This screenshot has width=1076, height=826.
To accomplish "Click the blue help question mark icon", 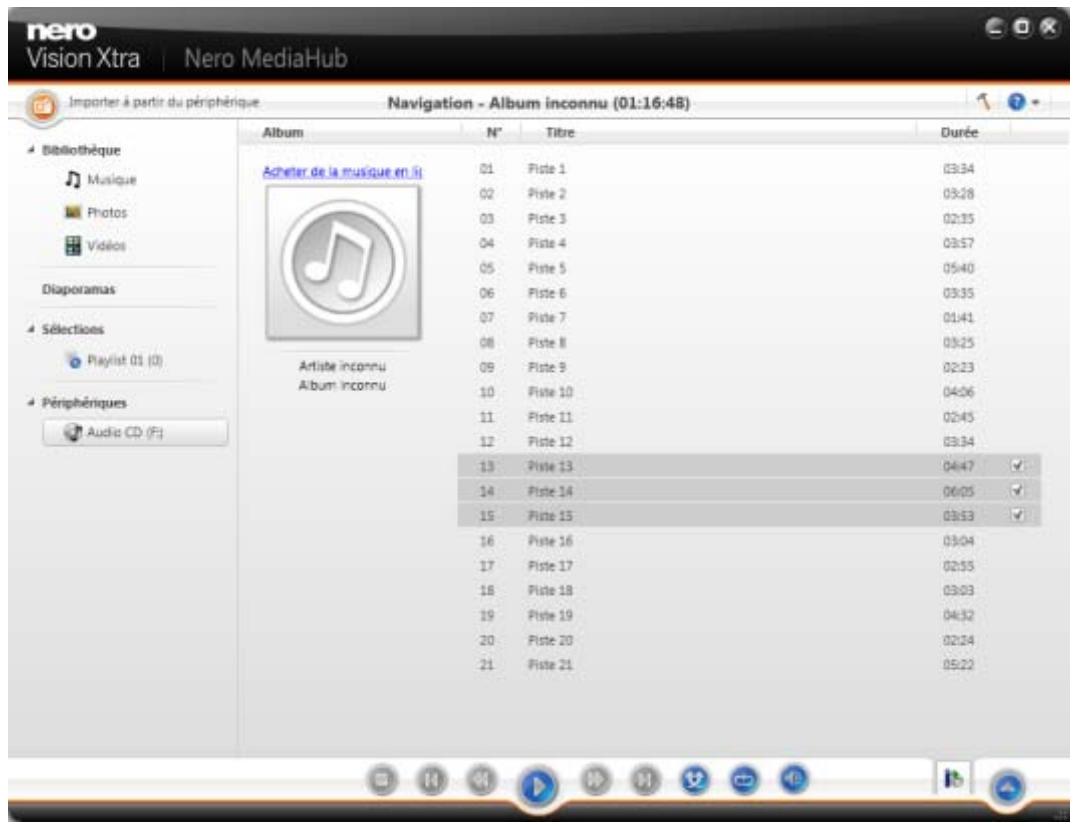I will [1016, 102].
